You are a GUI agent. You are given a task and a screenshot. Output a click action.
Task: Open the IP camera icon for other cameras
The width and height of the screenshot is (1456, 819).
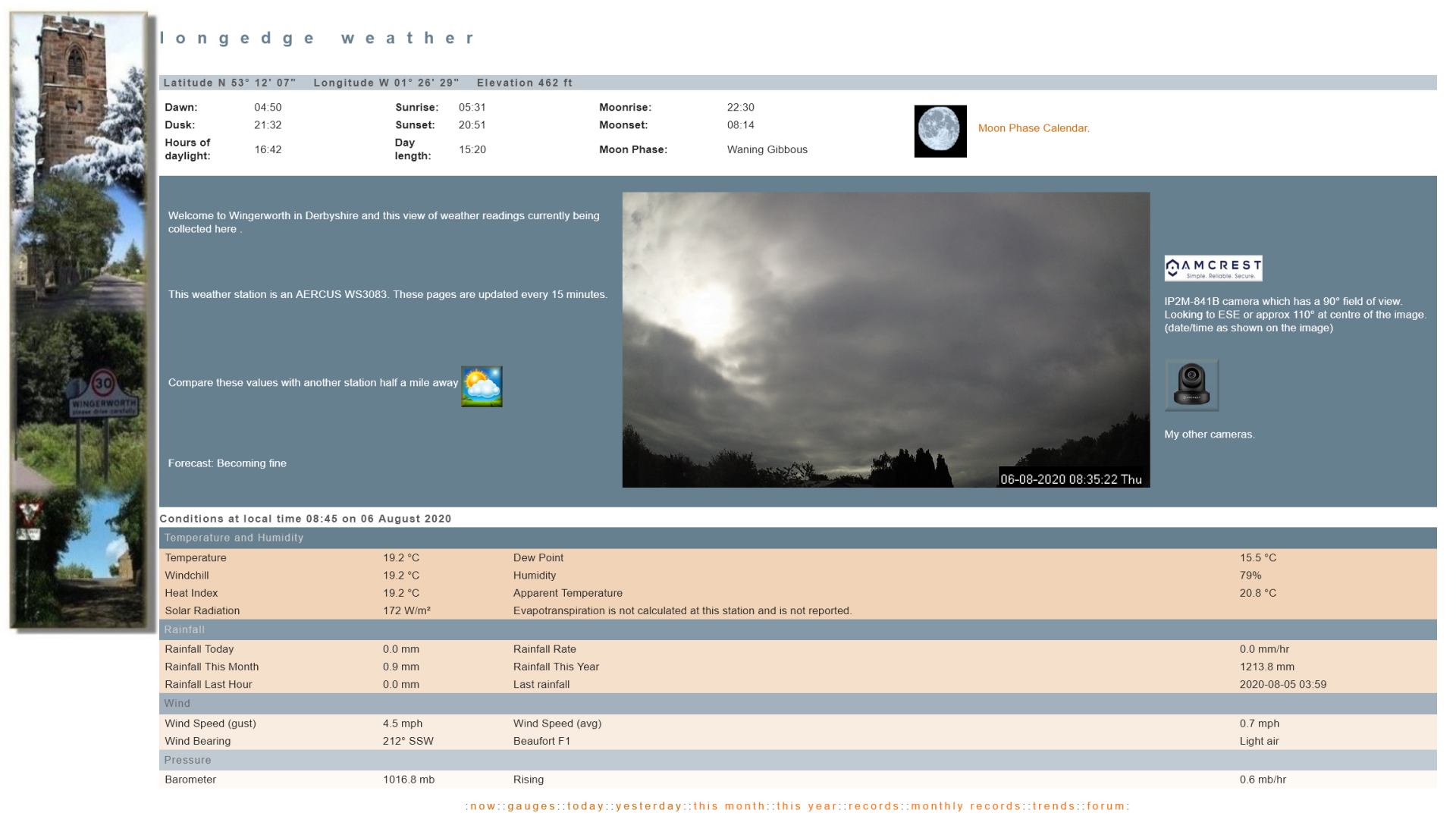click(1192, 385)
